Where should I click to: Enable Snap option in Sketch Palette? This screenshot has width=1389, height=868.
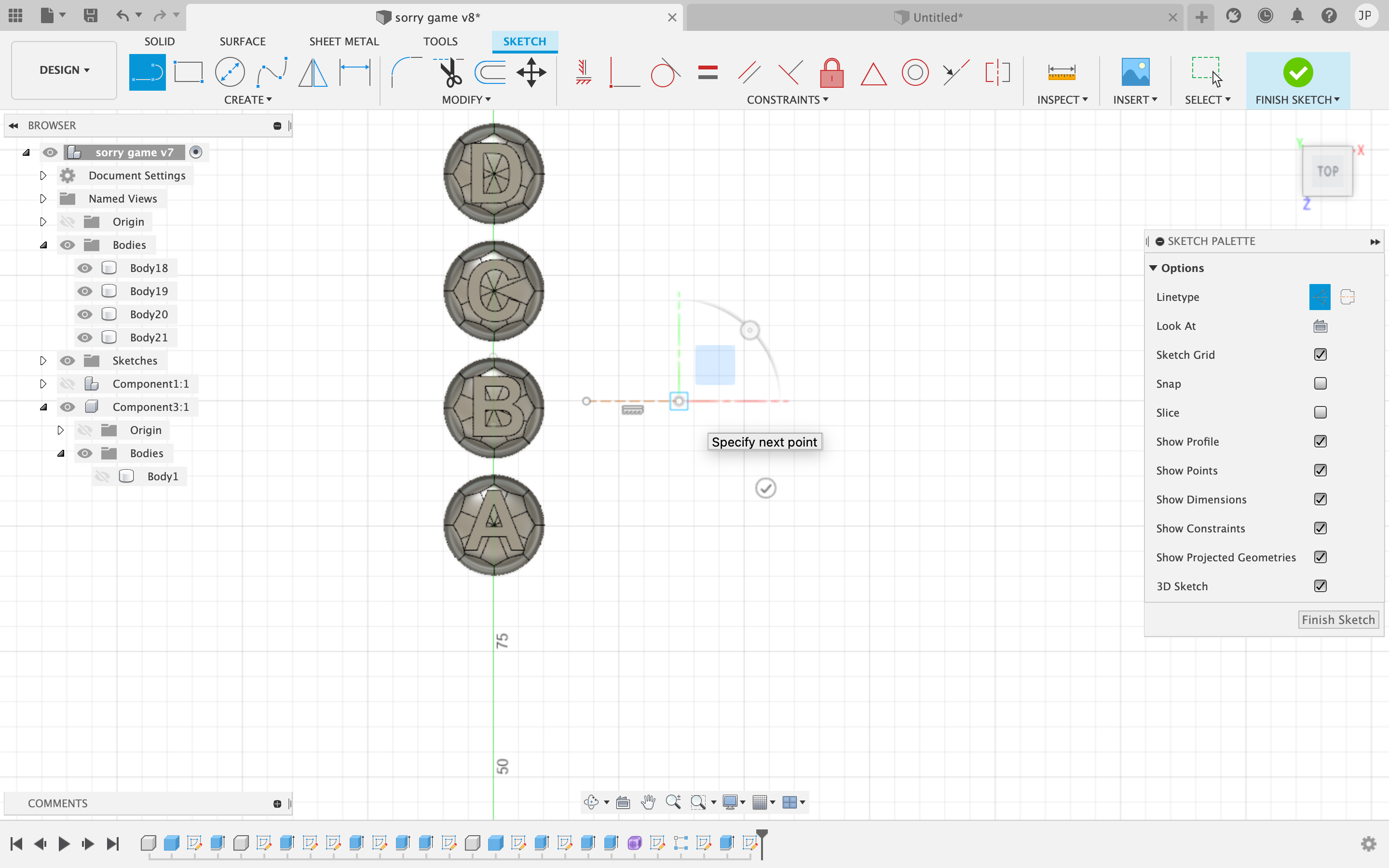1320,383
